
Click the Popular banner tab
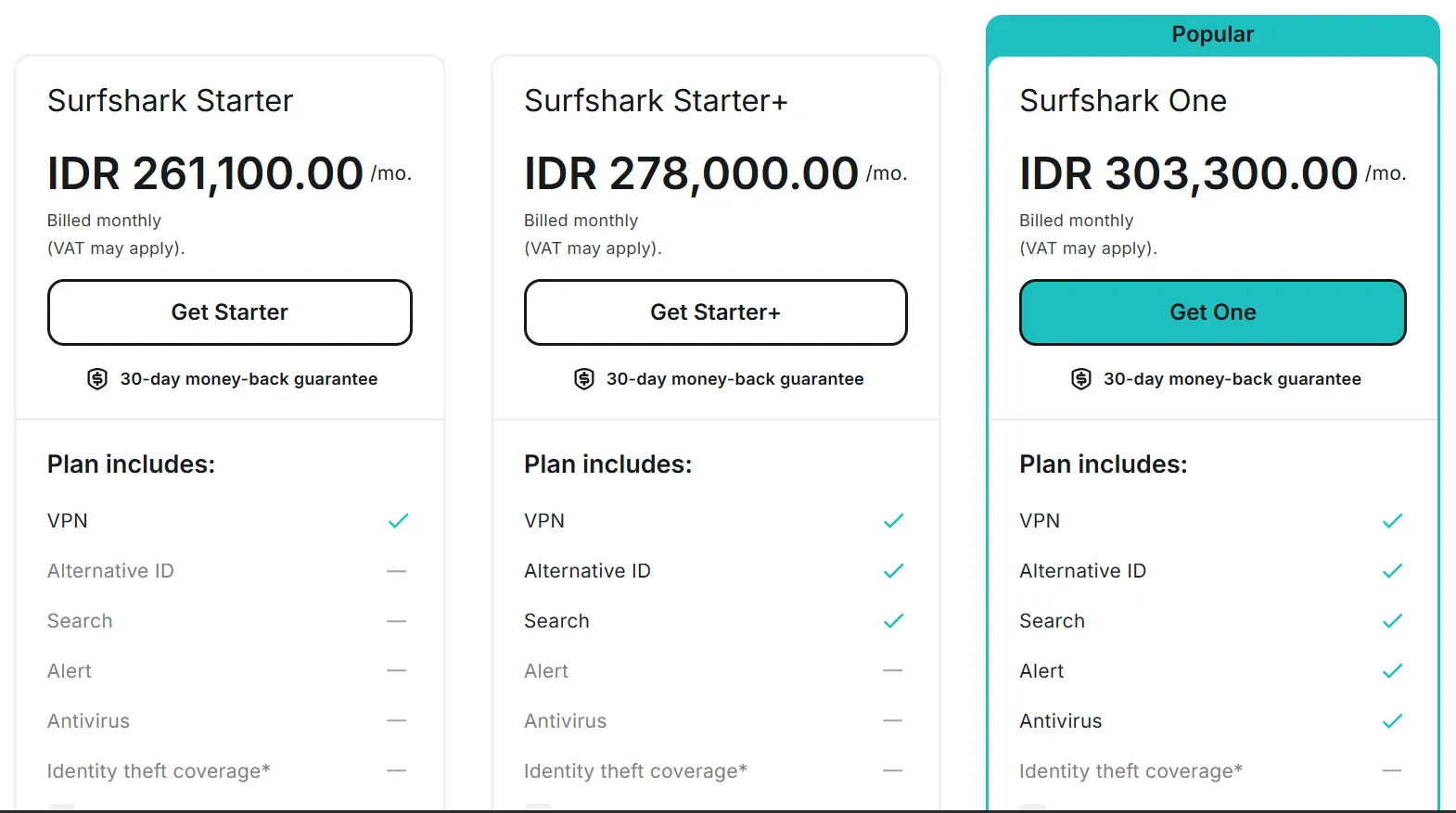point(1212,35)
